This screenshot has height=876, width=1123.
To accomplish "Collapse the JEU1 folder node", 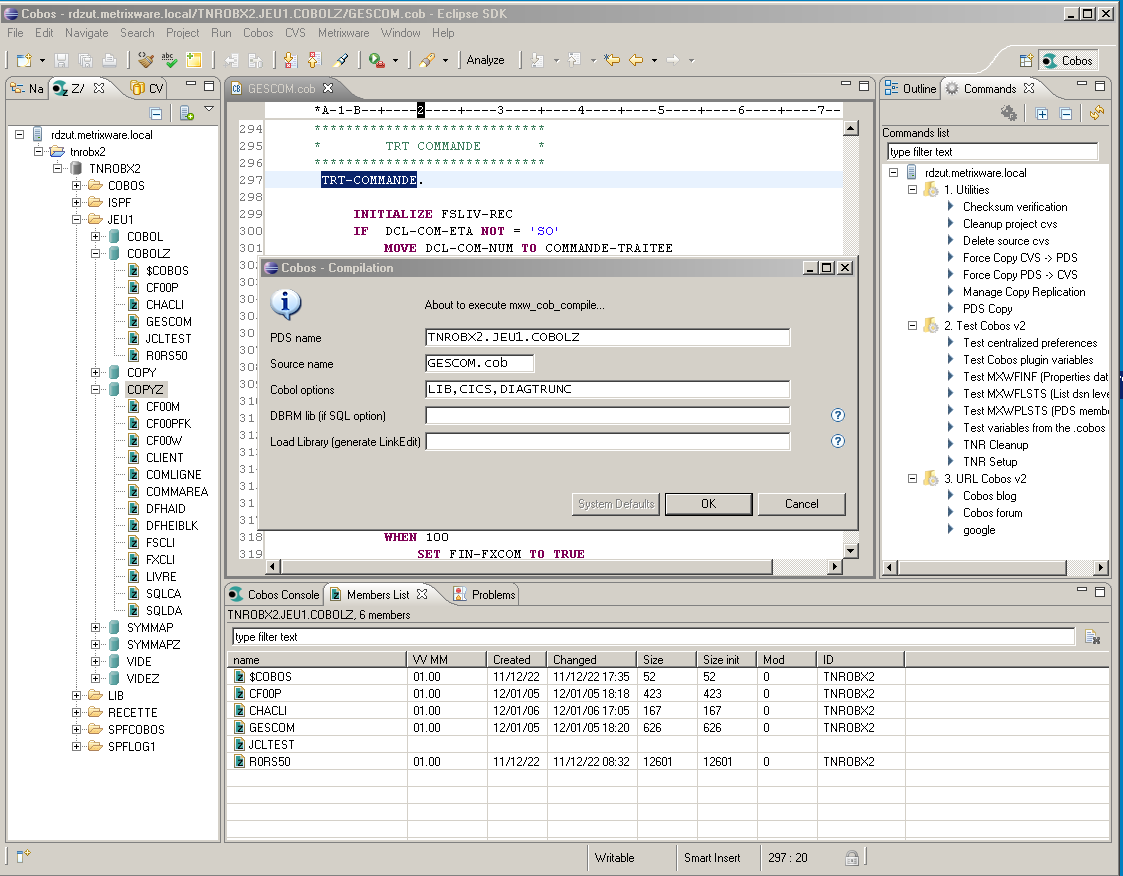I will coord(77,220).
